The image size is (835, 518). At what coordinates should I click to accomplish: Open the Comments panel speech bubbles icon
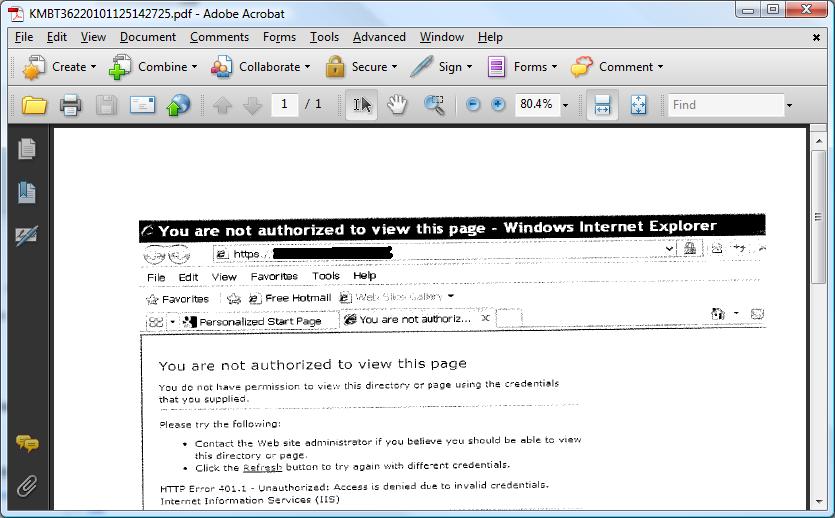click(27, 443)
